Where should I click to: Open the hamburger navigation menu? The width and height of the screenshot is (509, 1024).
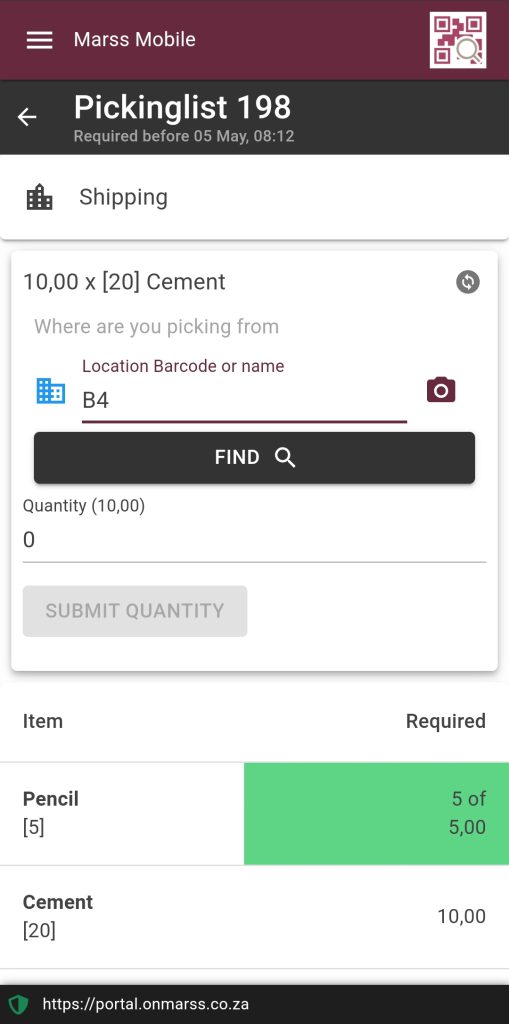pos(39,40)
